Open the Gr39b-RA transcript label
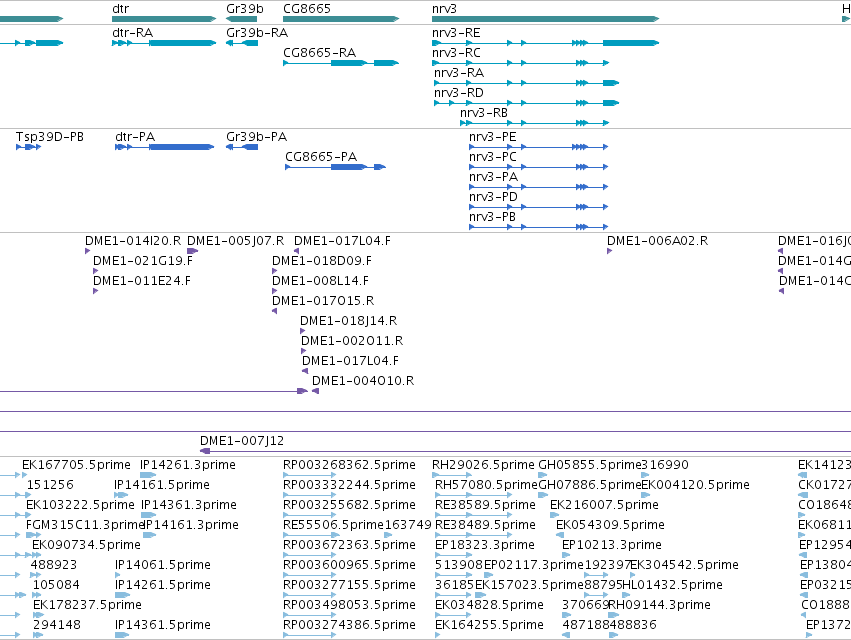 [257, 33]
